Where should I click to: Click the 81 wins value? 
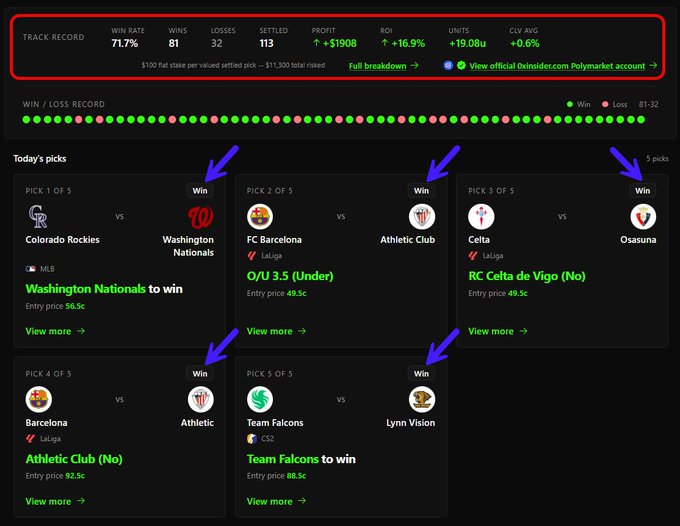point(173,43)
